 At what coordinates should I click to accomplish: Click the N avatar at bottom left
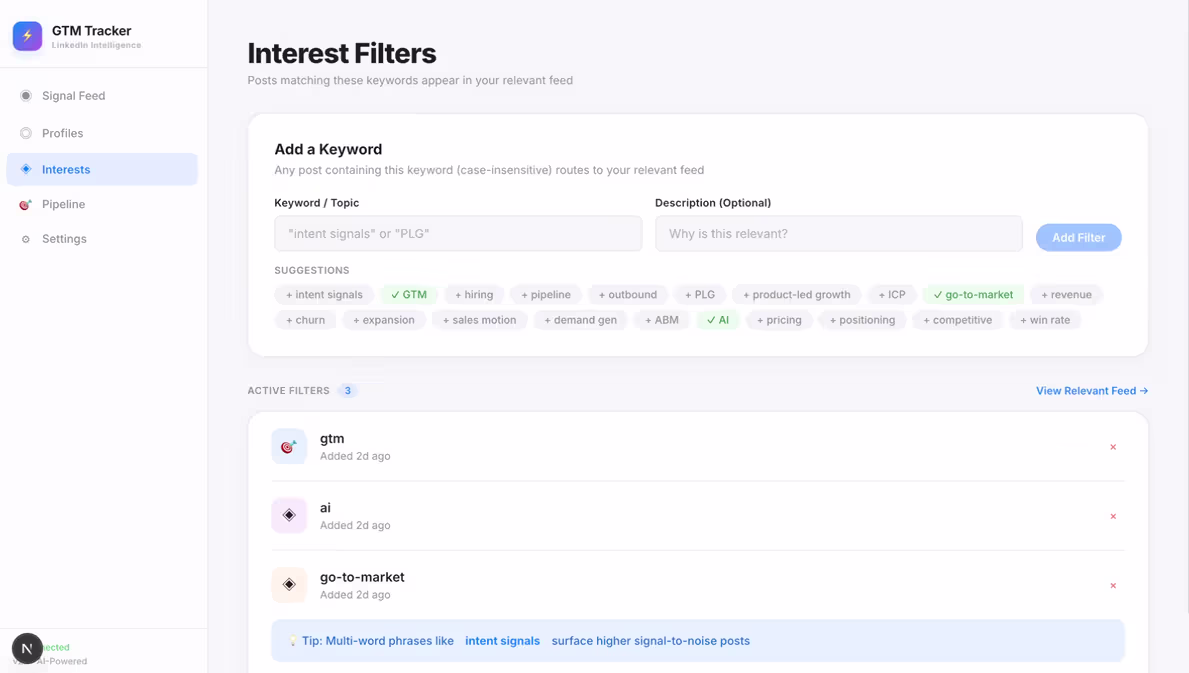26,649
